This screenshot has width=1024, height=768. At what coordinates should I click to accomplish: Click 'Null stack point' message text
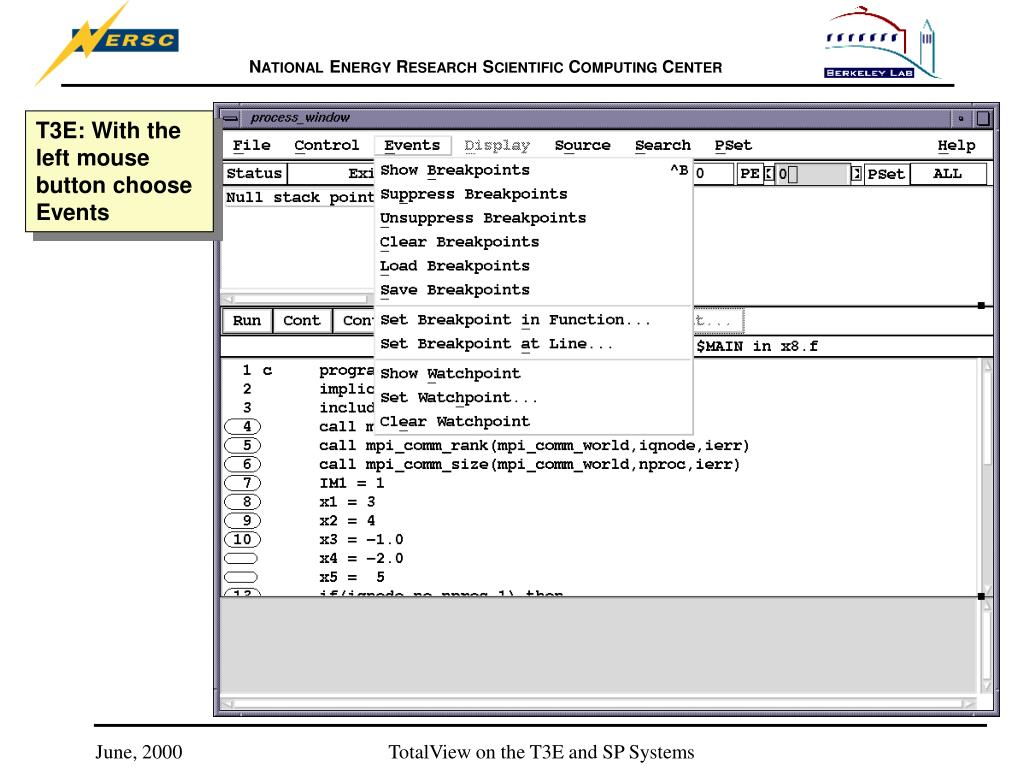[300, 197]
